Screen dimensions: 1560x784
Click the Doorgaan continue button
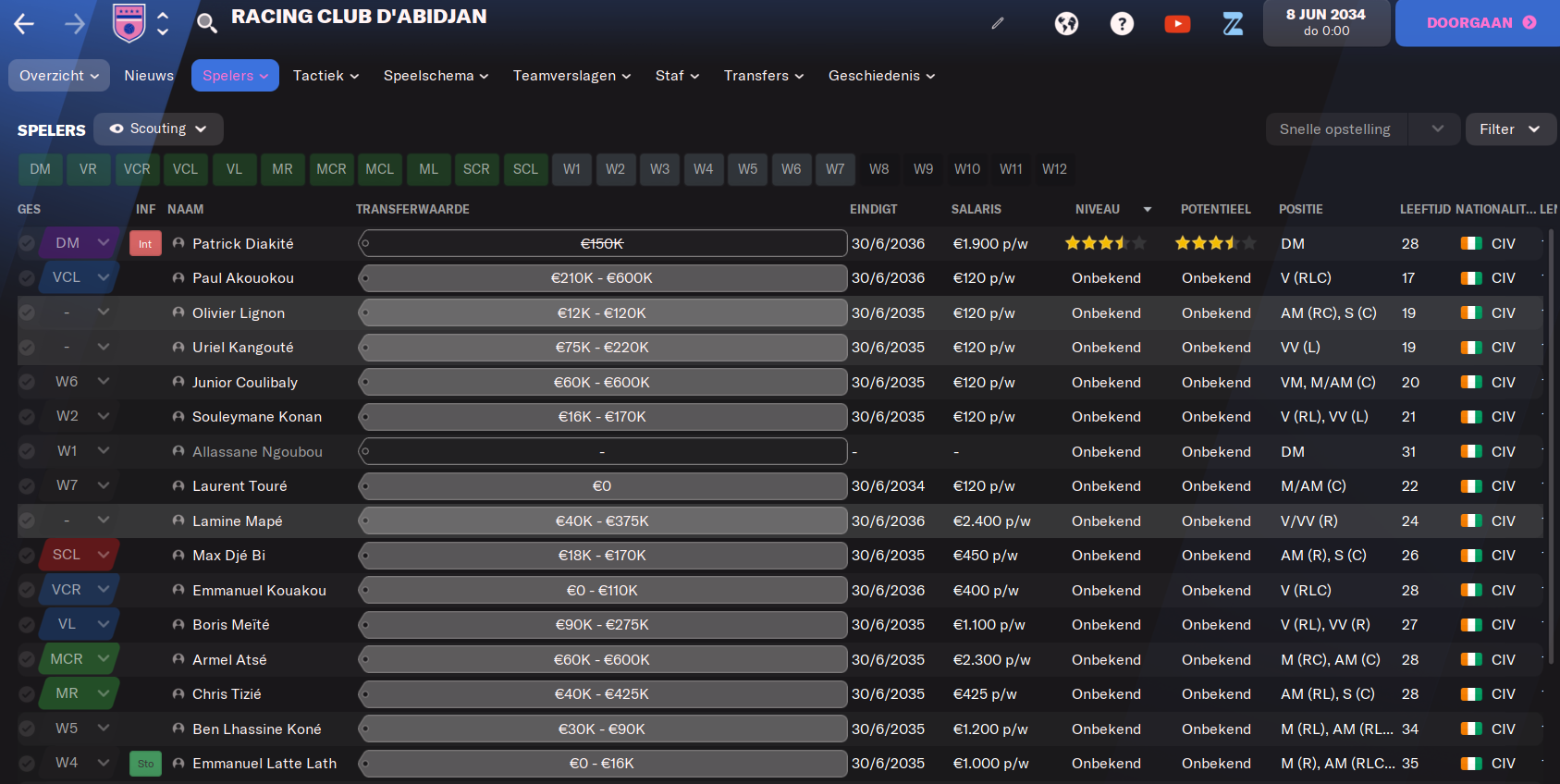[1480, 23]
